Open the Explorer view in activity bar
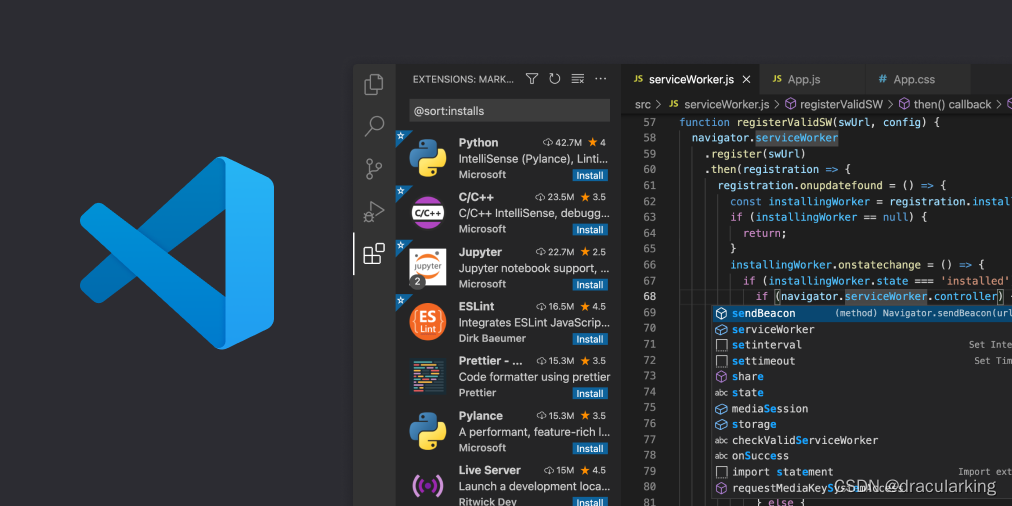This screenshot has height=506, width=1012. (374, 85)
